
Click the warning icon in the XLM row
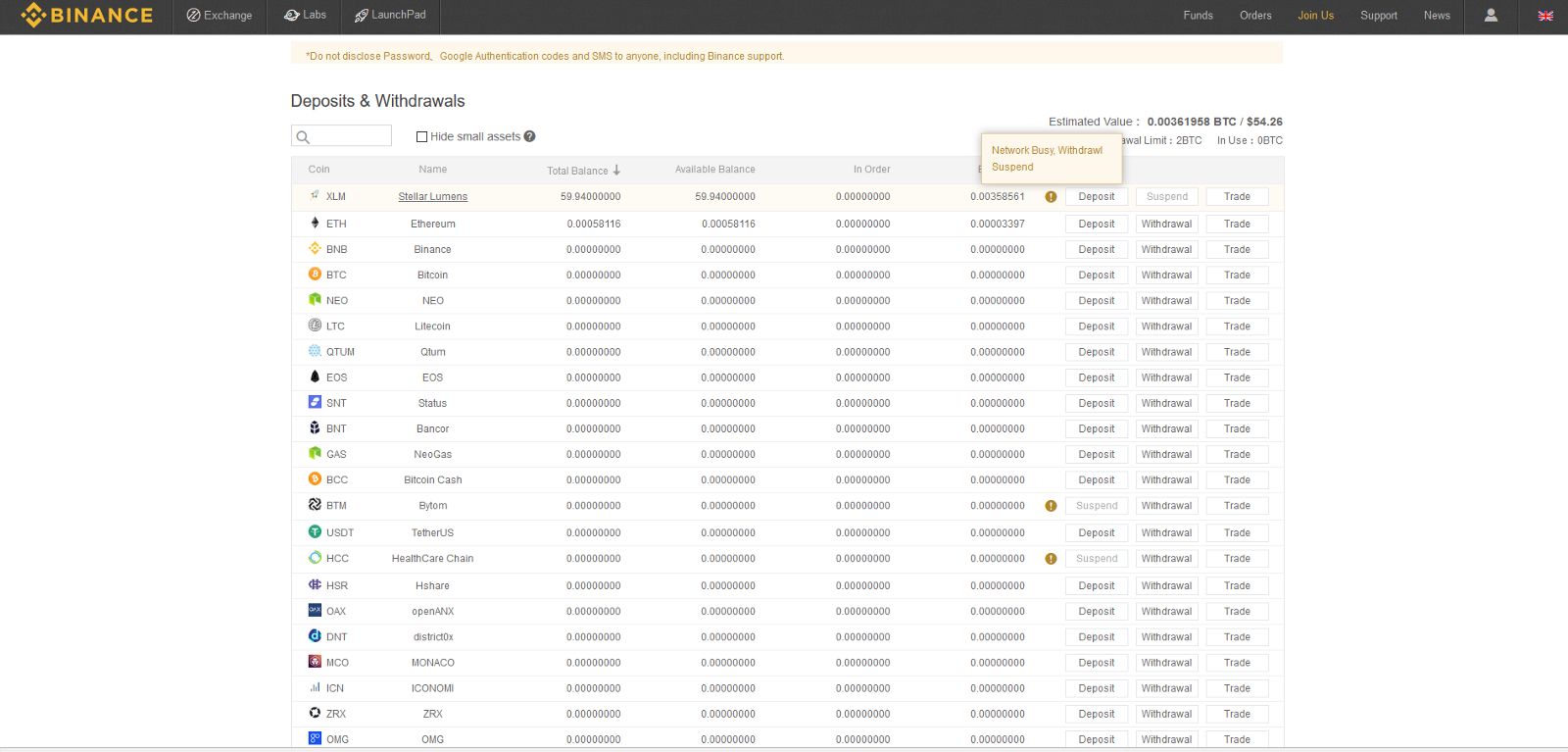tap(1051, 197)
